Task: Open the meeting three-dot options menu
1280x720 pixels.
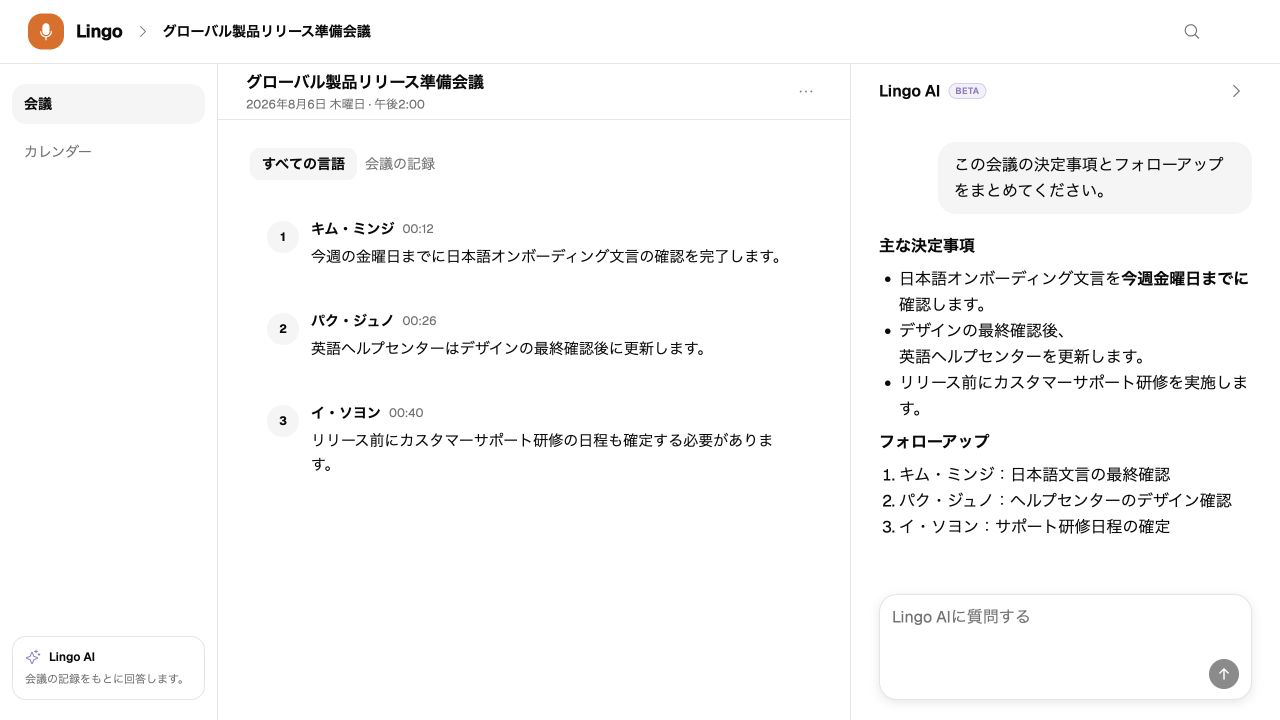Action: tap(806, 91)
